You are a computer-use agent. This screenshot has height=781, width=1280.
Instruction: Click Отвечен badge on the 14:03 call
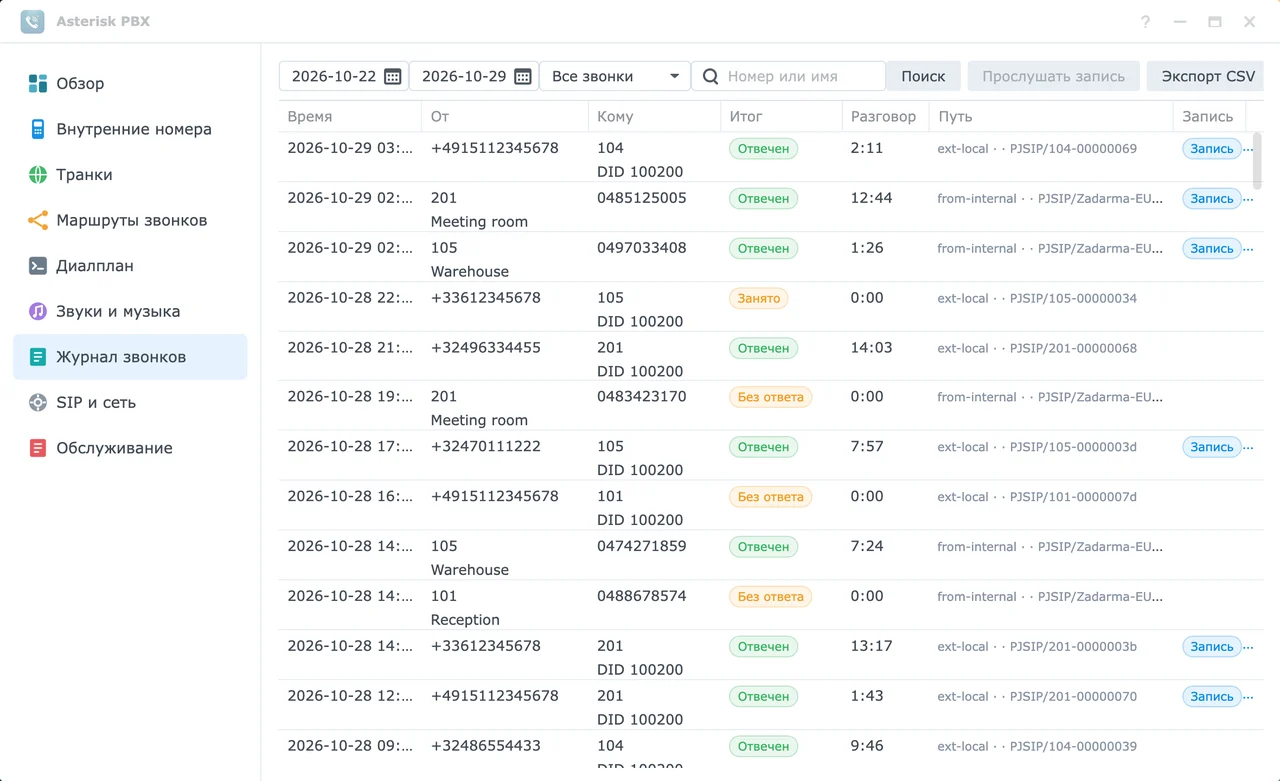[x=763, y=348]
